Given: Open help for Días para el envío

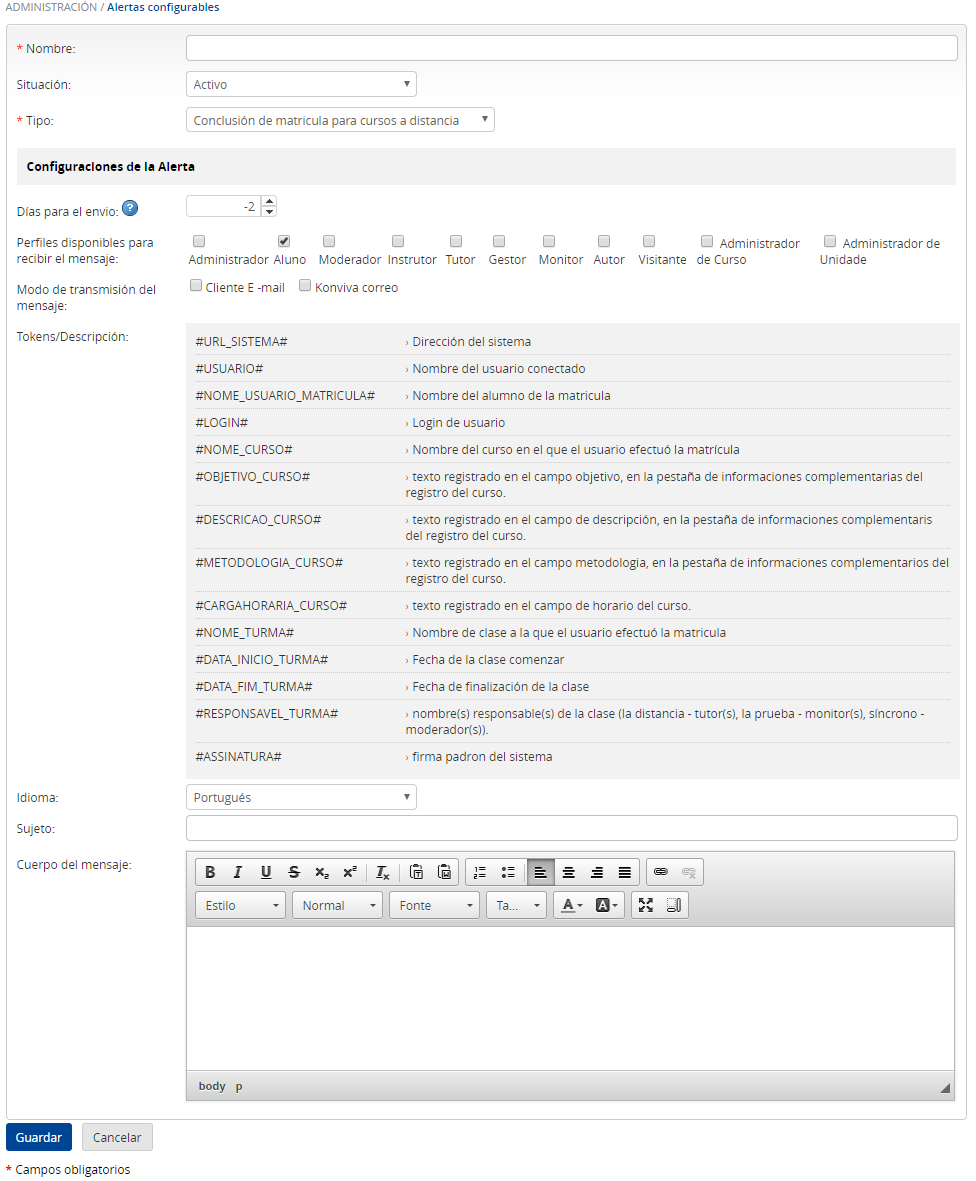Looking at the screenshot, I should (x=130, y=209).
